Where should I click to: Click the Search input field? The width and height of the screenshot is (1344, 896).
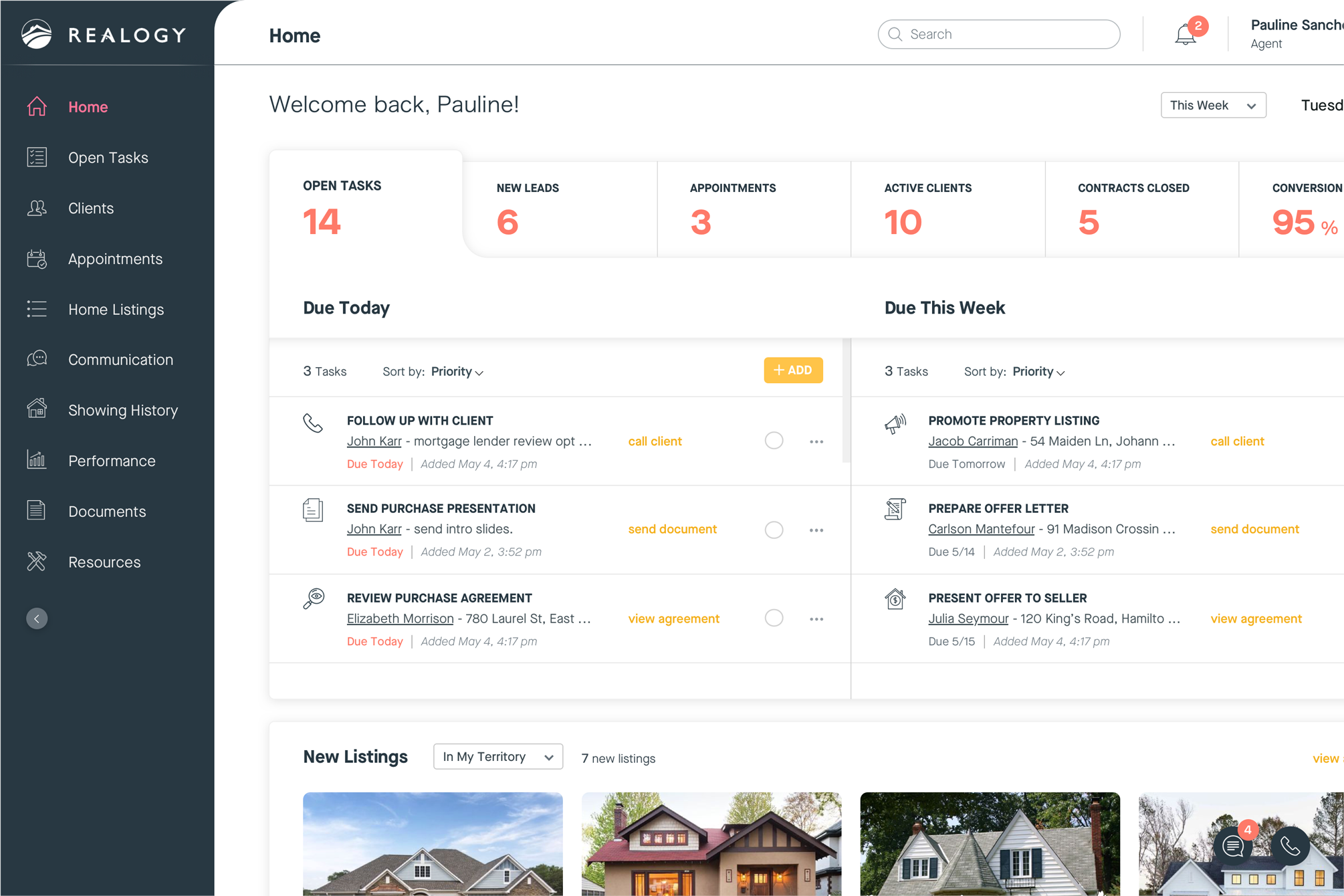pyautogui.click(x=999, y=34)
